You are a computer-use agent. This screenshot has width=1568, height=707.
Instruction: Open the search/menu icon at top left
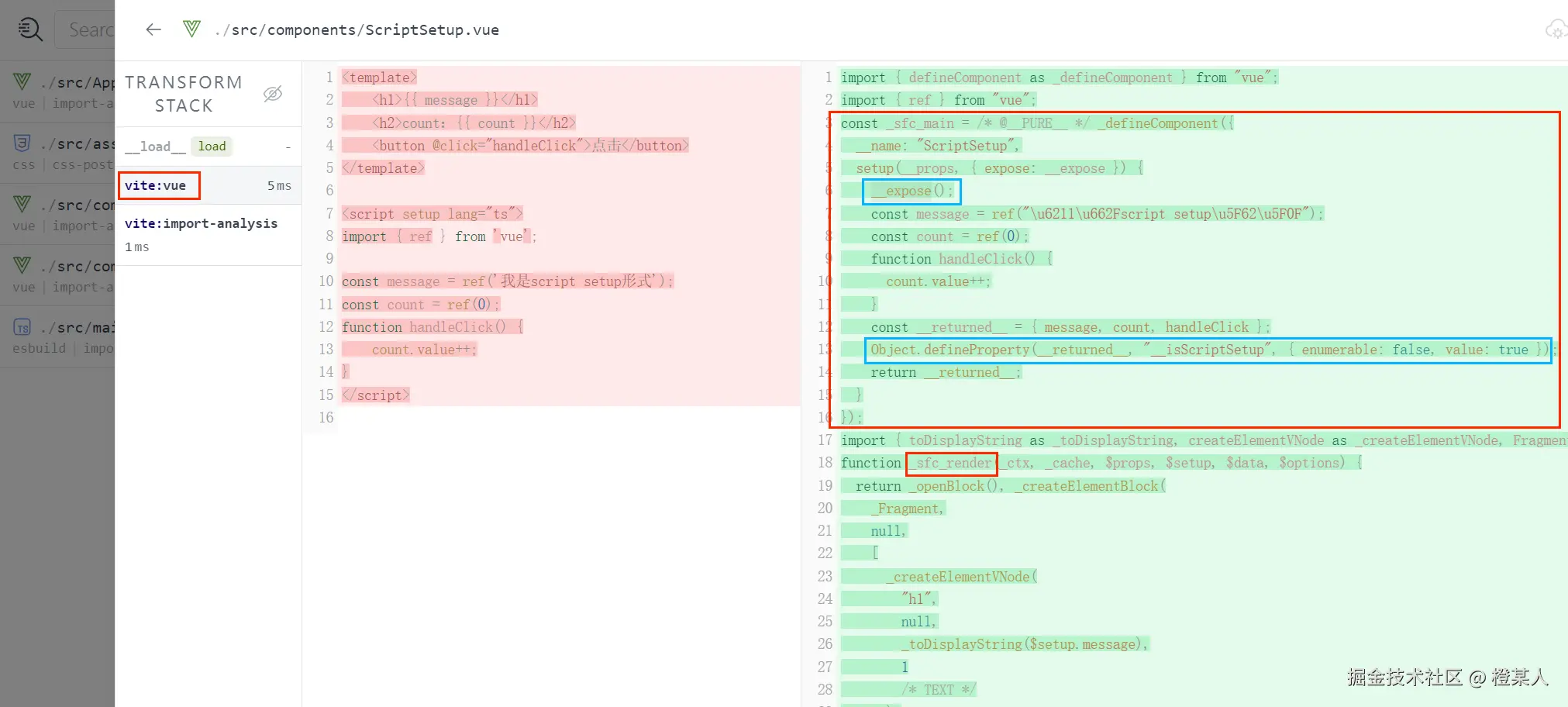click(x=30, y=29)
